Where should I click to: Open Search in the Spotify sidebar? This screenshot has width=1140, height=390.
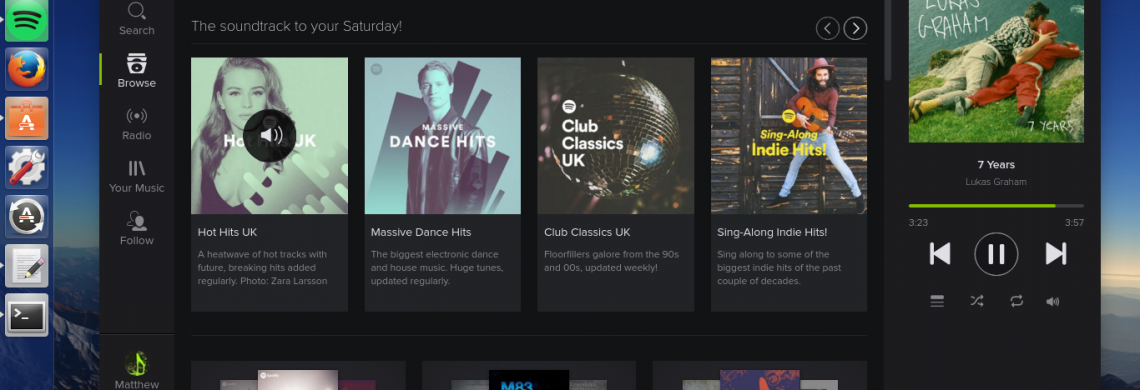[137, 19]
